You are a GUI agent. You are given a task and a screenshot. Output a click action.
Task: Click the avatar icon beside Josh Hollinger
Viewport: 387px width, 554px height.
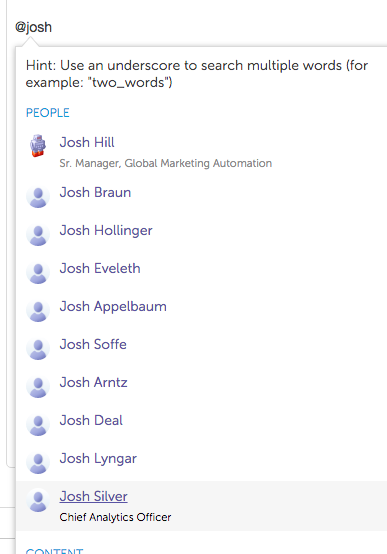38,235
